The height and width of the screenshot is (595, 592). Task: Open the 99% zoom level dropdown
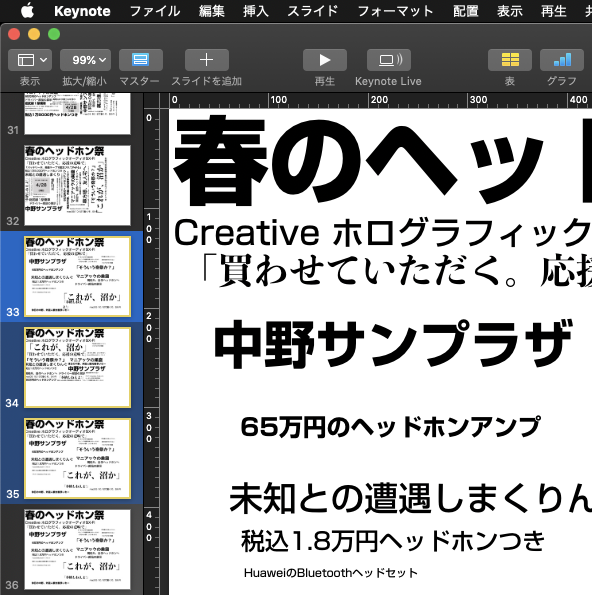(86, 60)
